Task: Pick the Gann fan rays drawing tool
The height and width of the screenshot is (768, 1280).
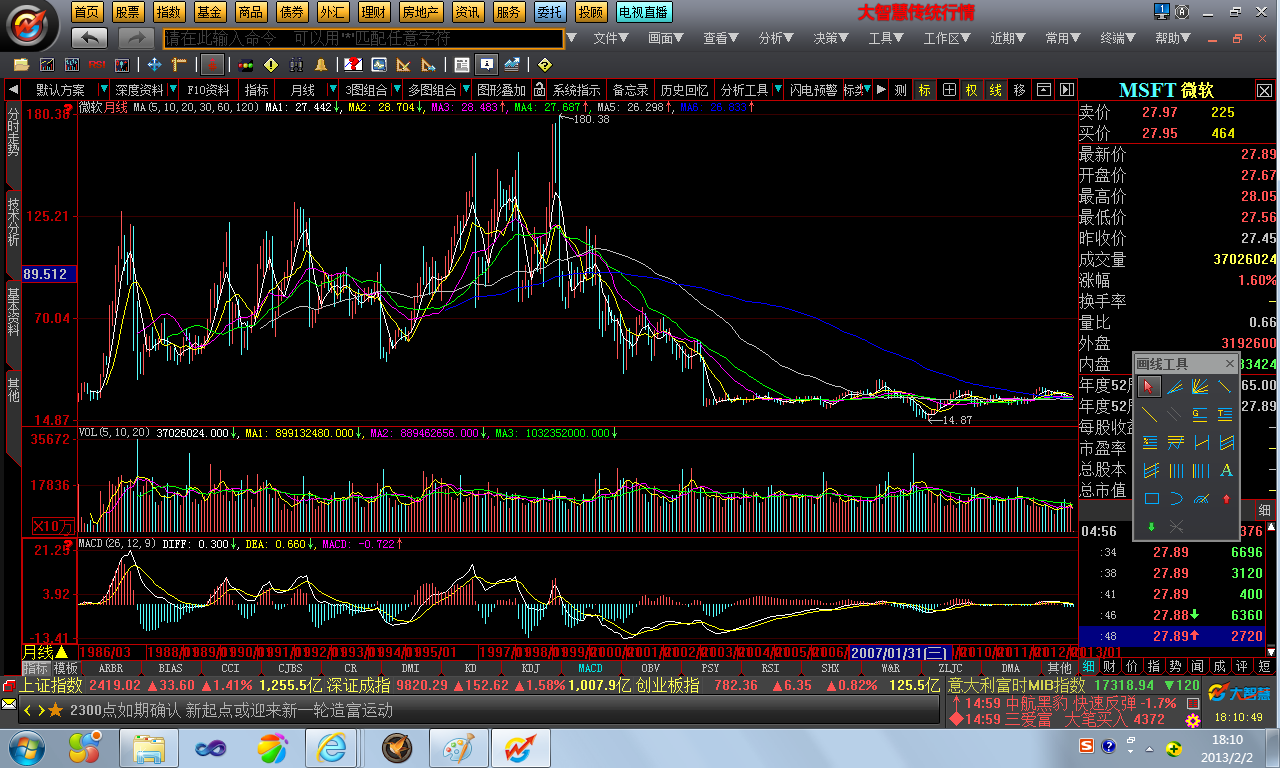Action: (x=1200, y=387)
